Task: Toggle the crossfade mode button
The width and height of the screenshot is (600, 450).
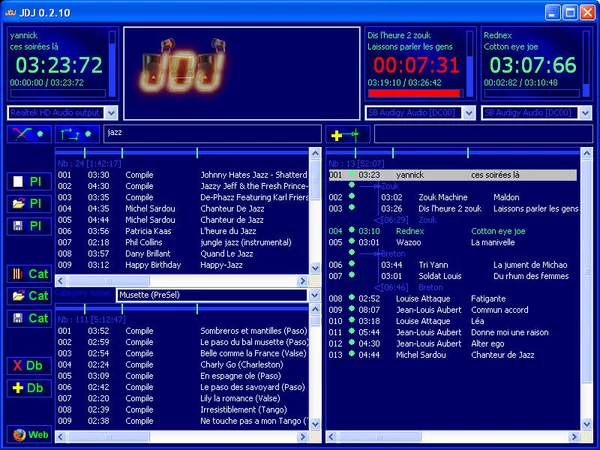Action: point(29,134)
